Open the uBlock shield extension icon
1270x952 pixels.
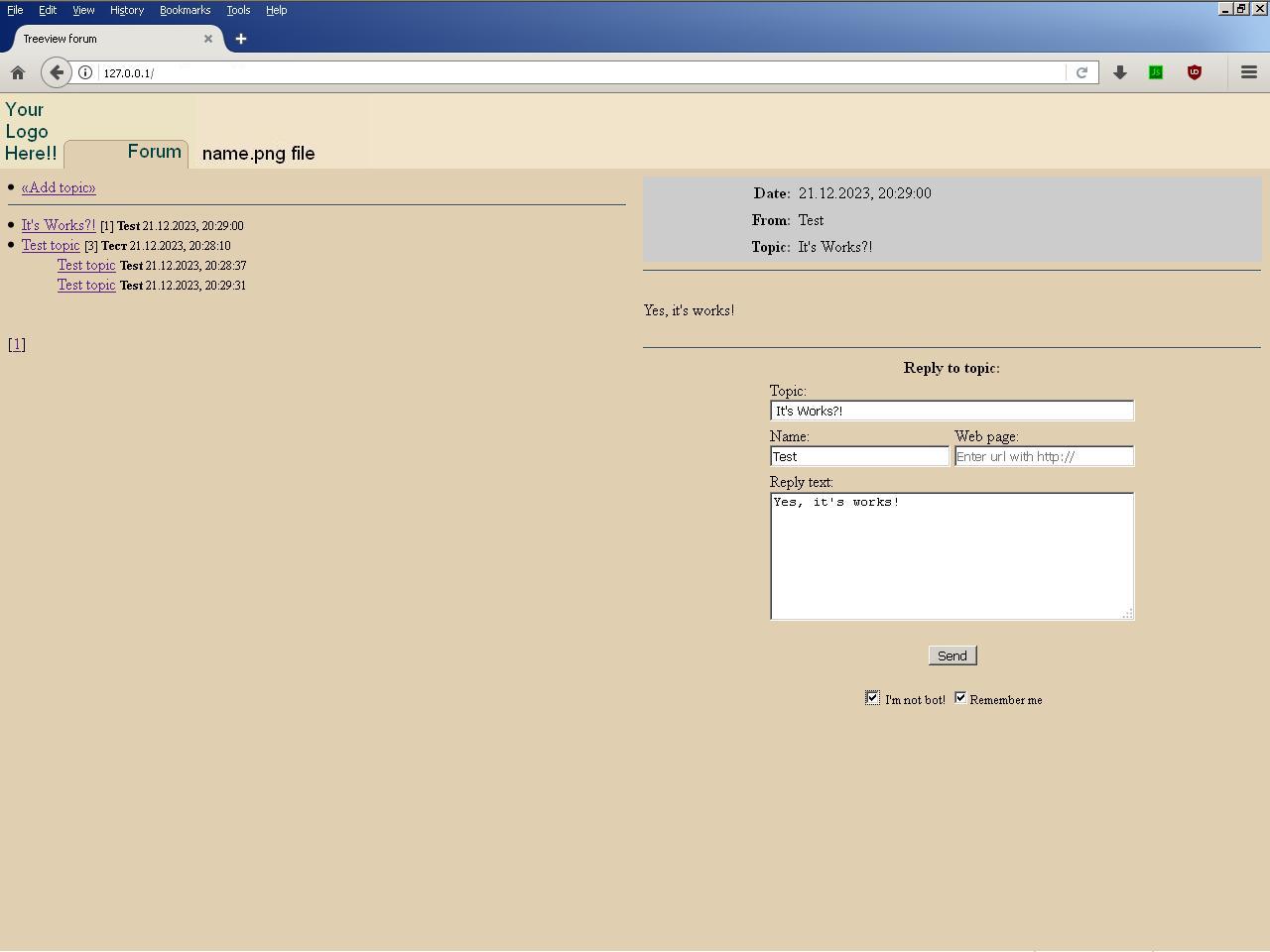tap(1195, 72)
